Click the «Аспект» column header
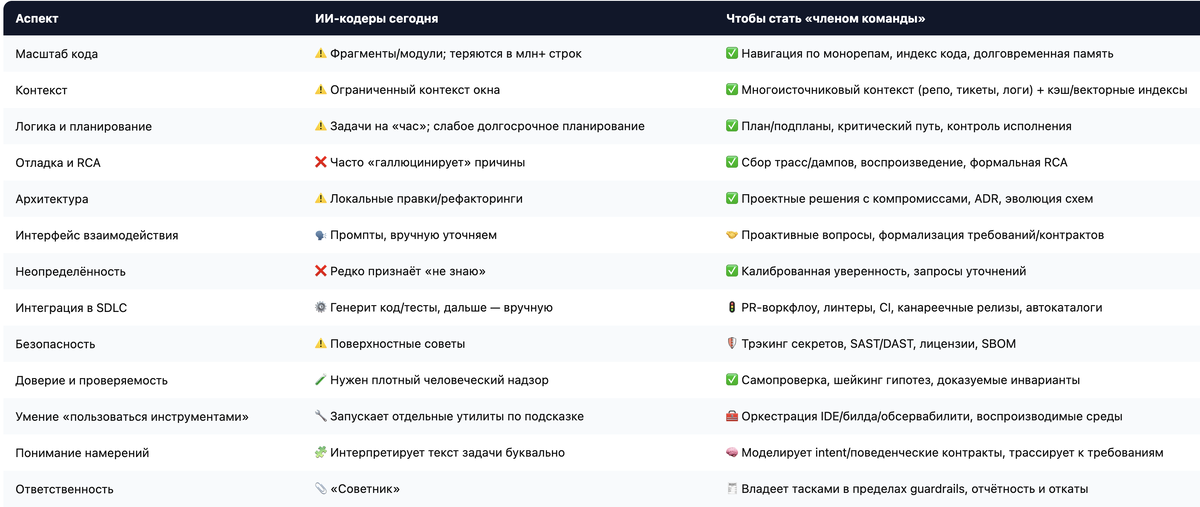The height and width of the screenshot is (507, 1200). [38, 18]
